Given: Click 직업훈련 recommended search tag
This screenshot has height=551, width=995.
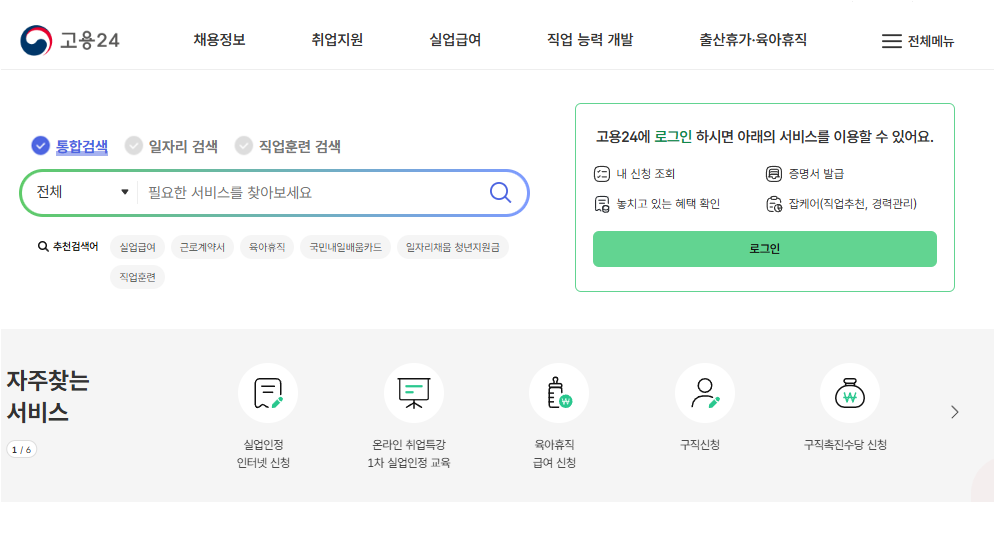Looking at the screenshot, I should click(138, 277).
